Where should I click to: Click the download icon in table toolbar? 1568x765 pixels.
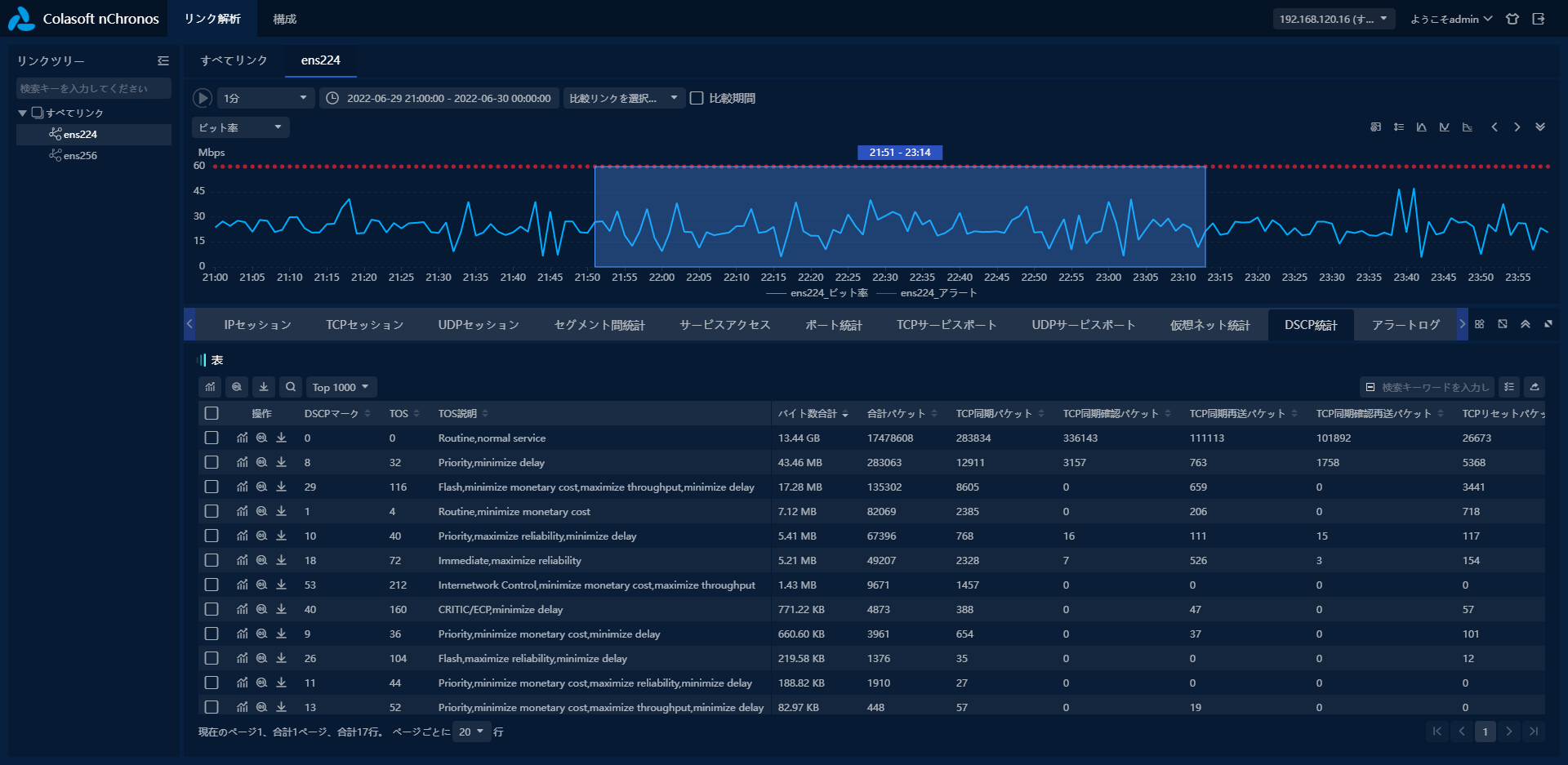coord(264,387)
